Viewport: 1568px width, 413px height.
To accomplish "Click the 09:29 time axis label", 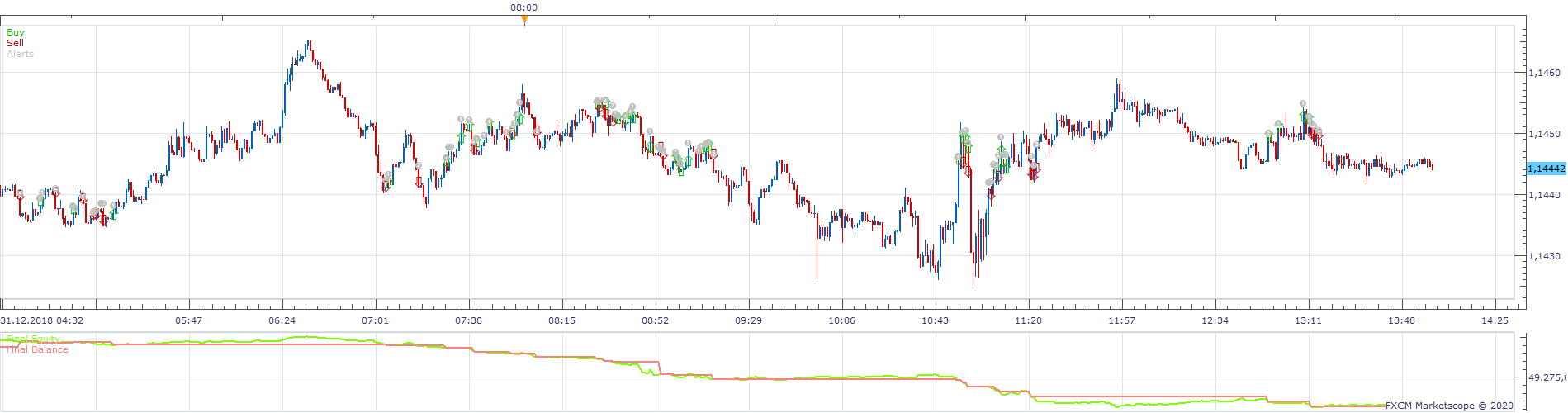I will (x=748, y=320).
